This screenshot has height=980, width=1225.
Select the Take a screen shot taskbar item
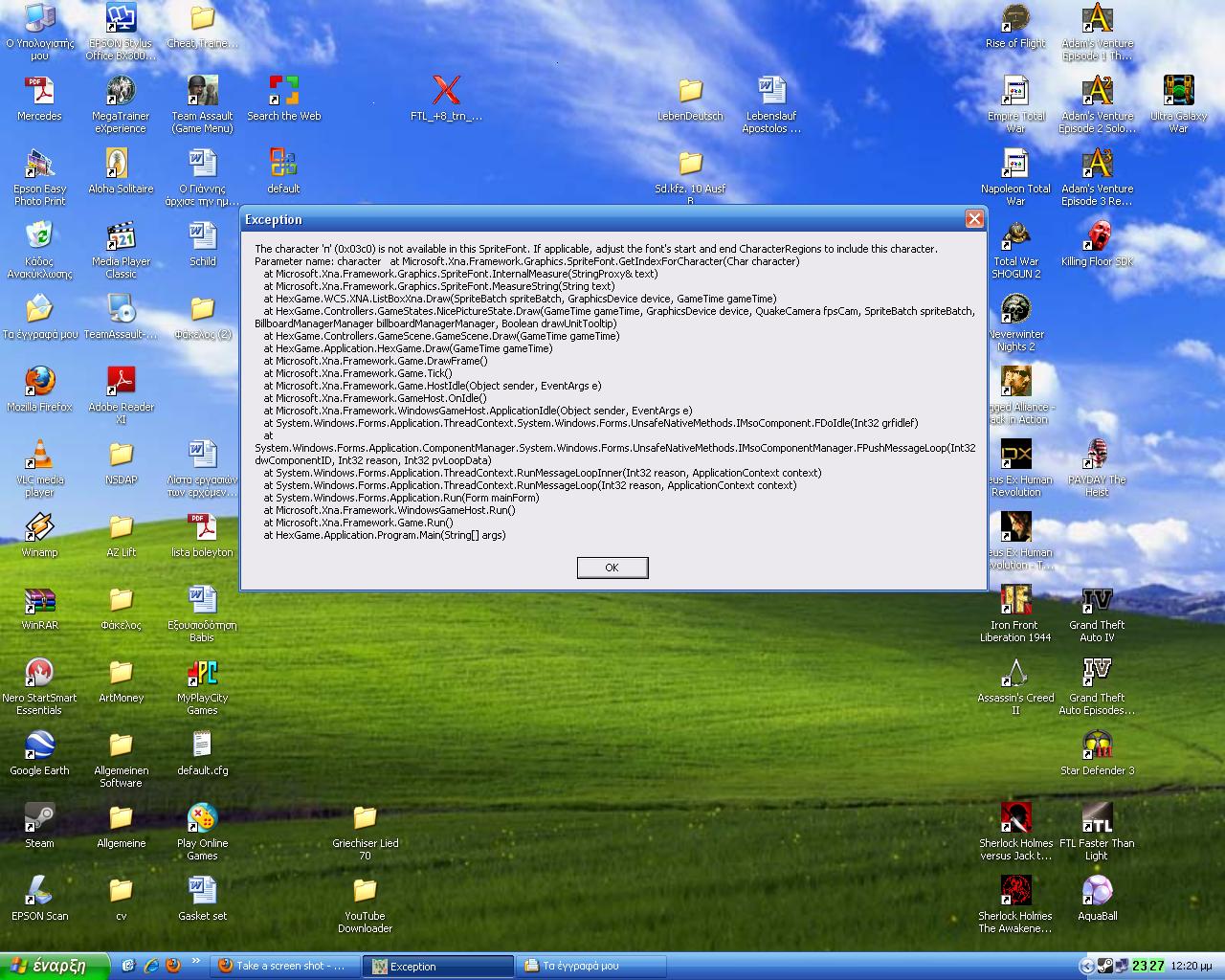point(282,966)
